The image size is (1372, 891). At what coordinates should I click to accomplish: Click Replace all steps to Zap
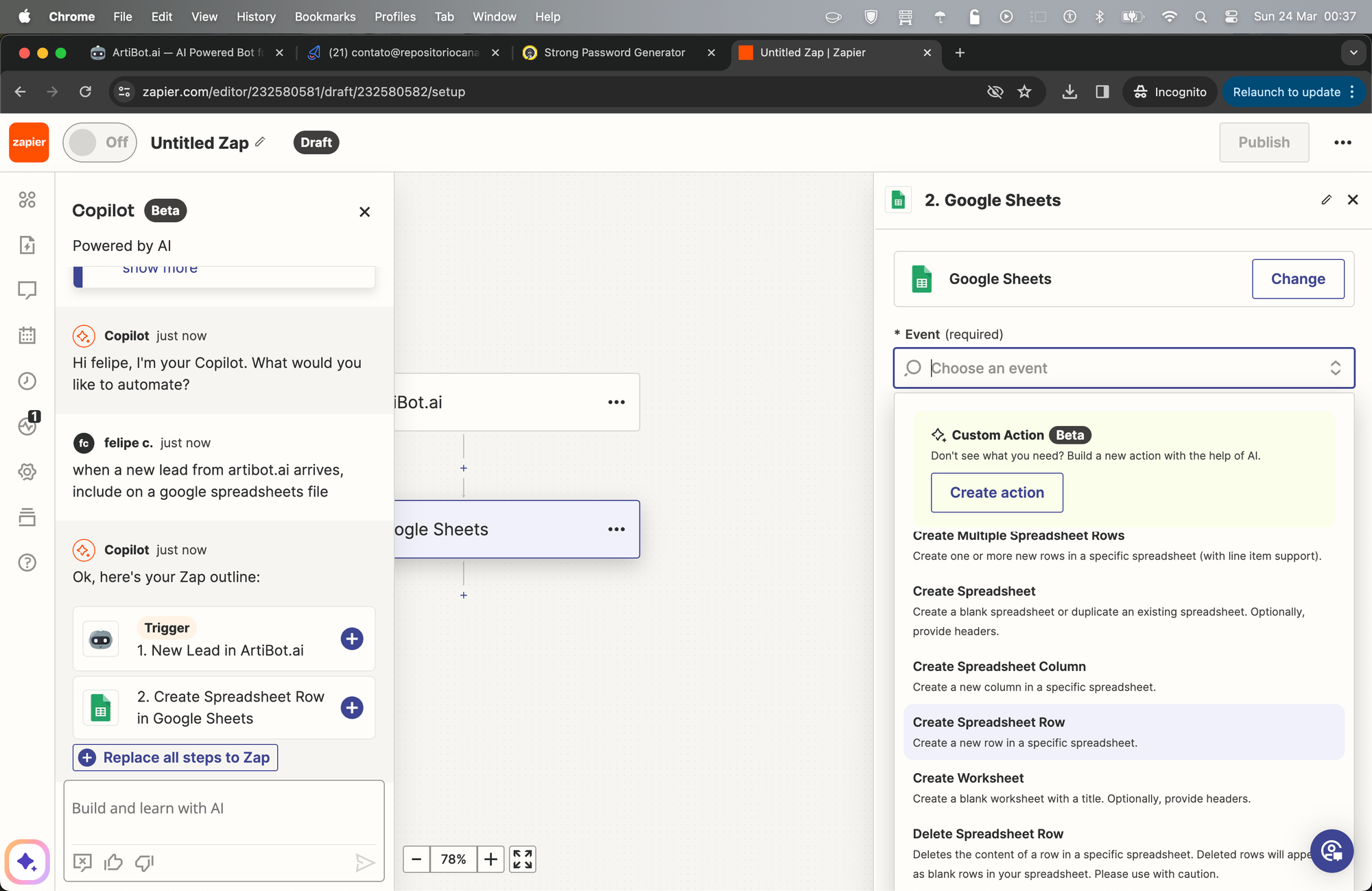[175, 757]
